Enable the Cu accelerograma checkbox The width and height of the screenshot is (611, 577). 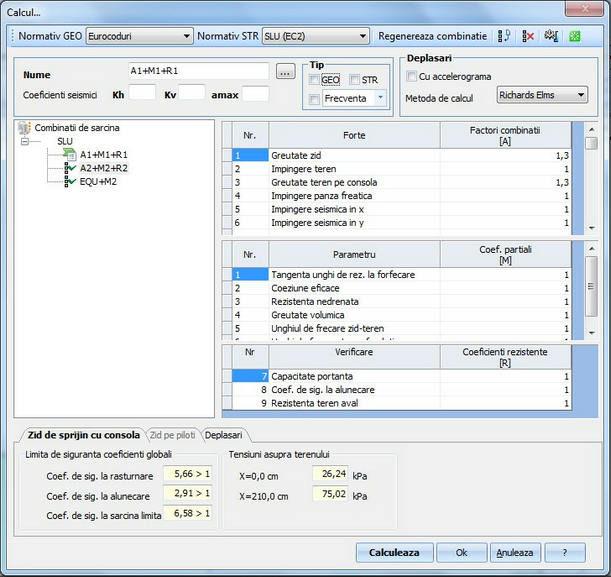click(x=411, y=76)
